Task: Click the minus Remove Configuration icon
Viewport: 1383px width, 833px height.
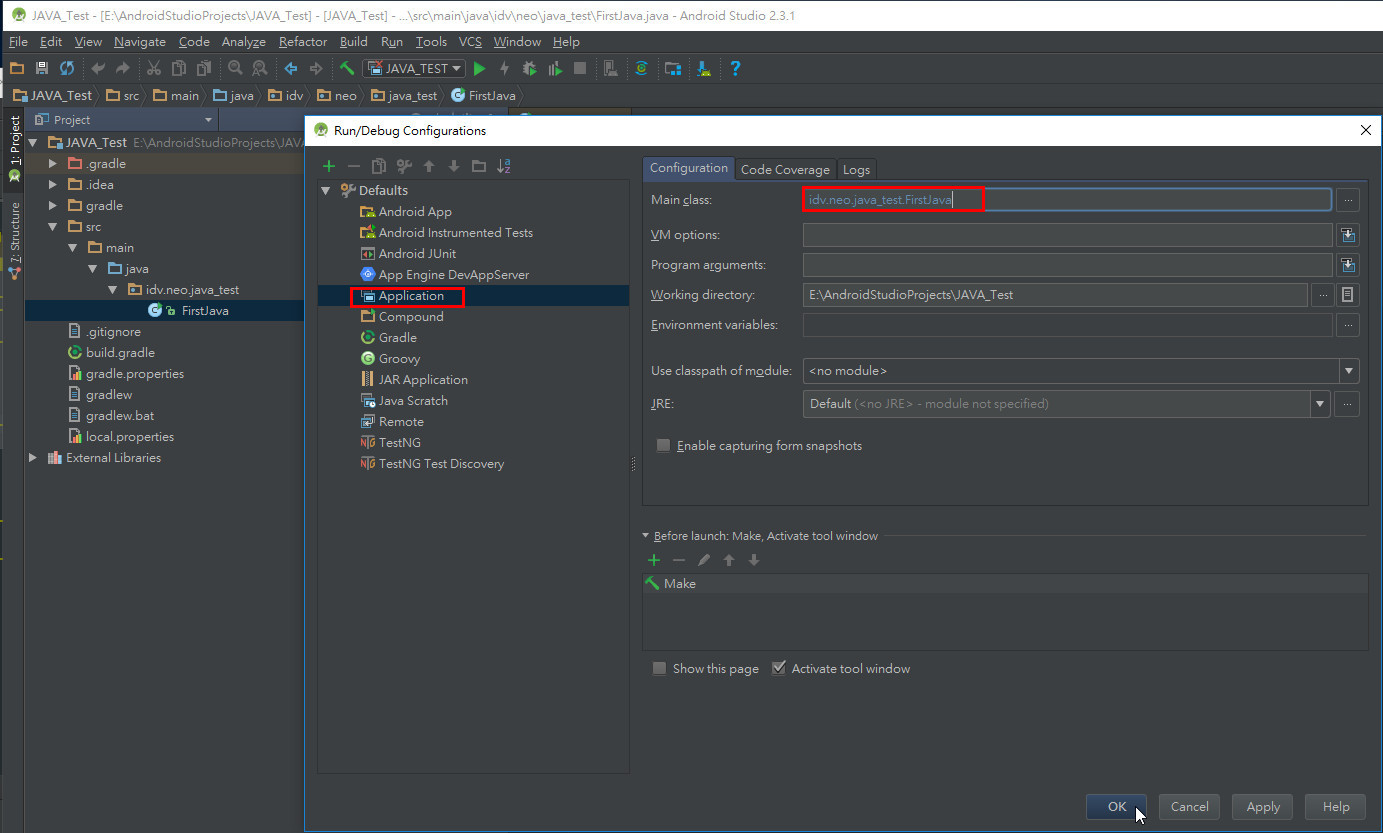Action: [x=353, y=166]
